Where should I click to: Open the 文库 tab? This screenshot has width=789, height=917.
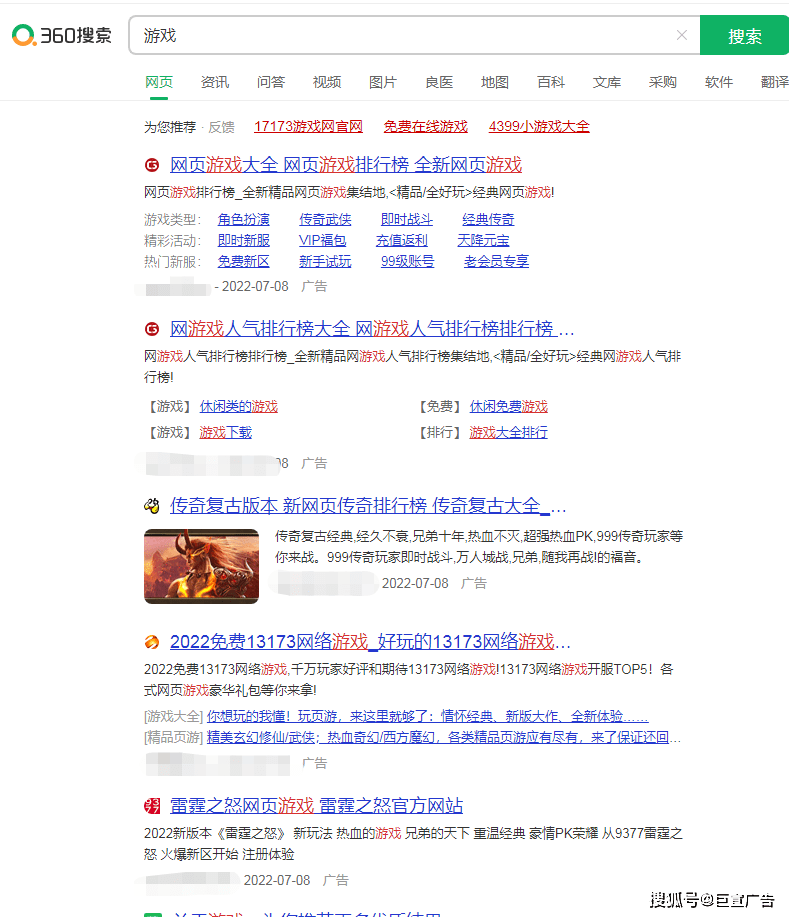607,82
